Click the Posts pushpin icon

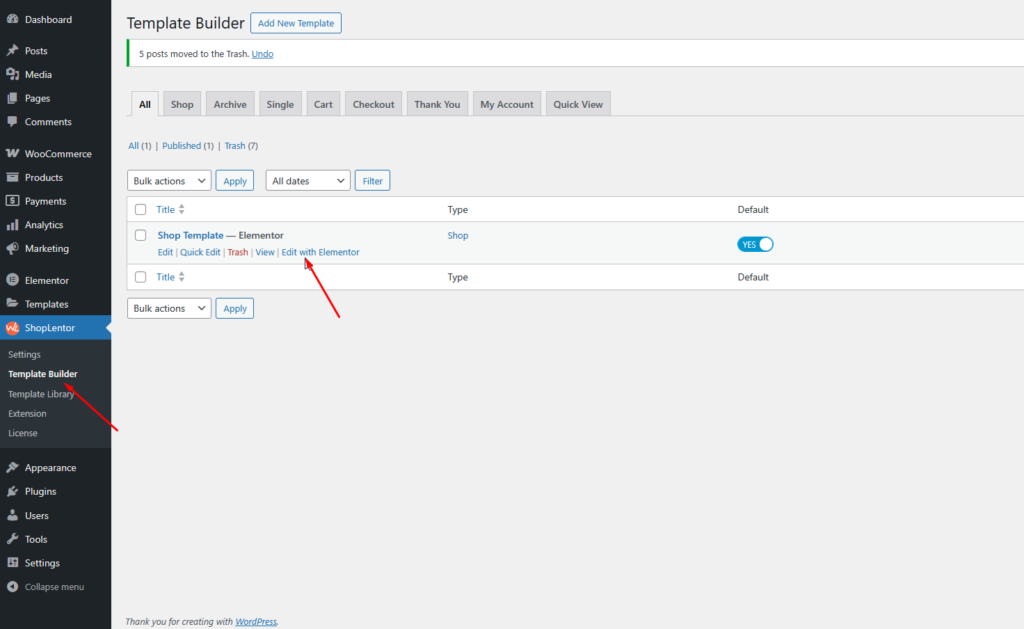click(12, 50)
